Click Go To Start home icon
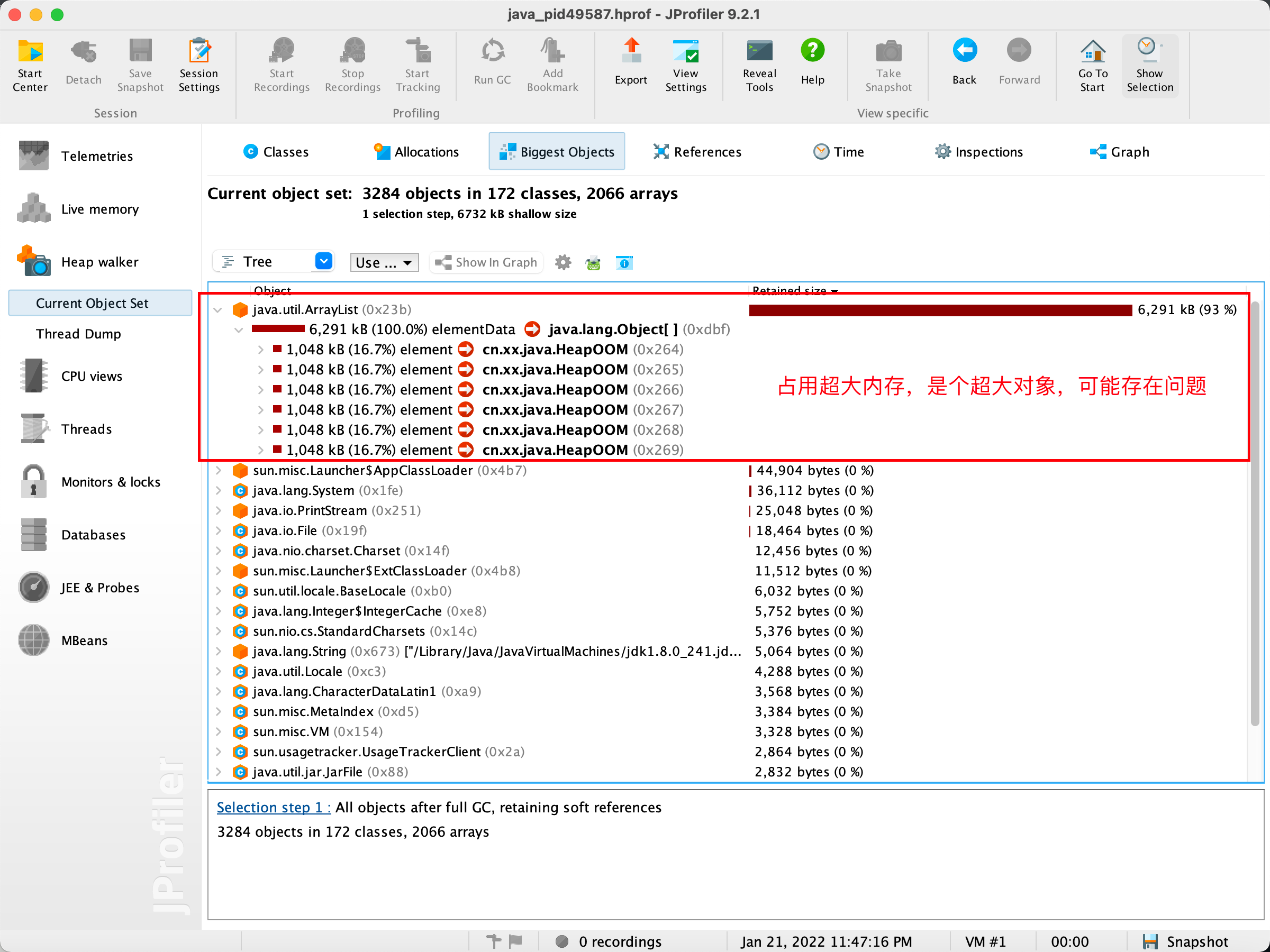Image resolution: width=1270 pixels, height=952 pixels. pos(1092,52)
